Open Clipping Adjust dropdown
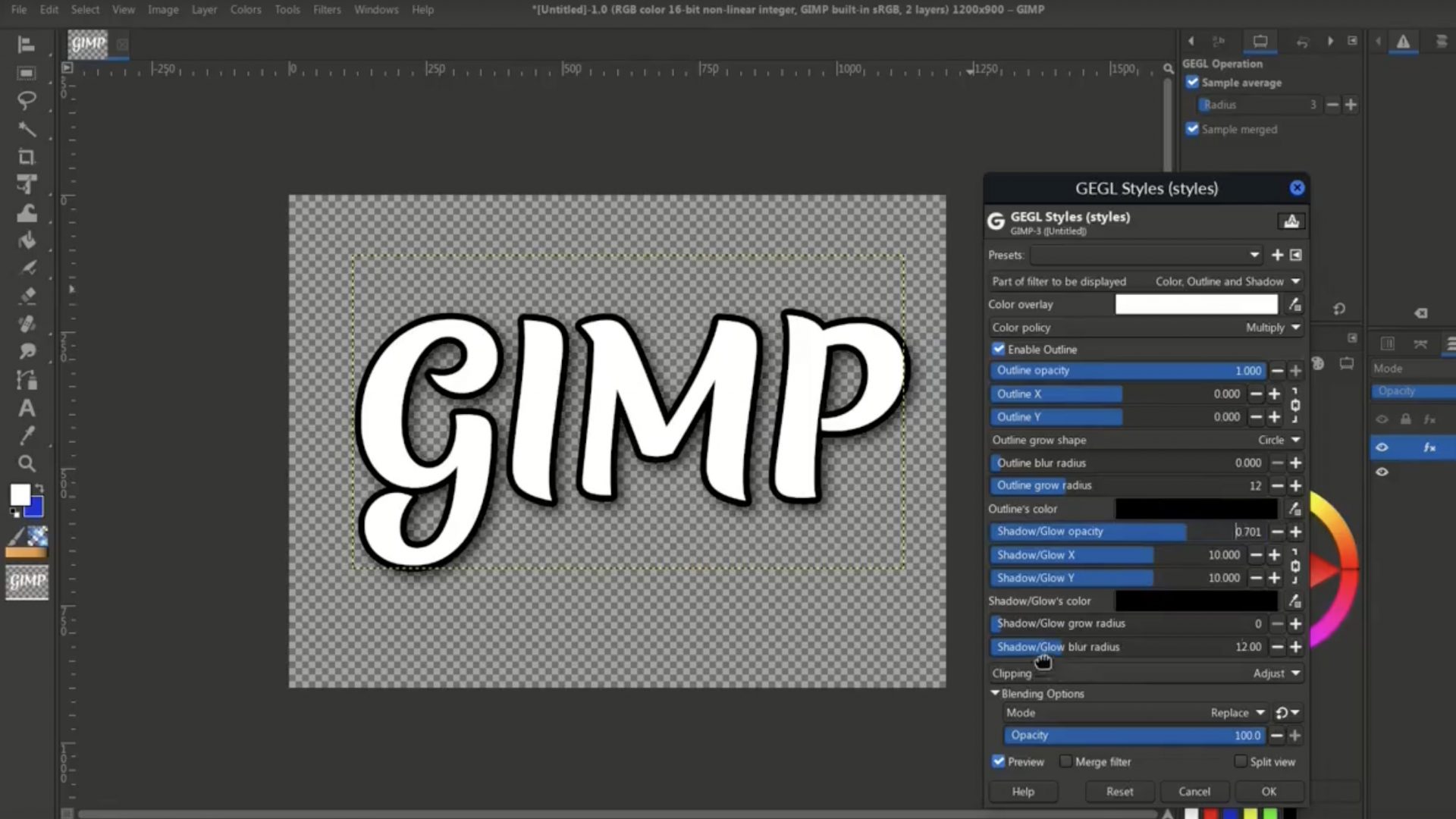Viewport: 1456px width, 819px height. click(1146, 673)
